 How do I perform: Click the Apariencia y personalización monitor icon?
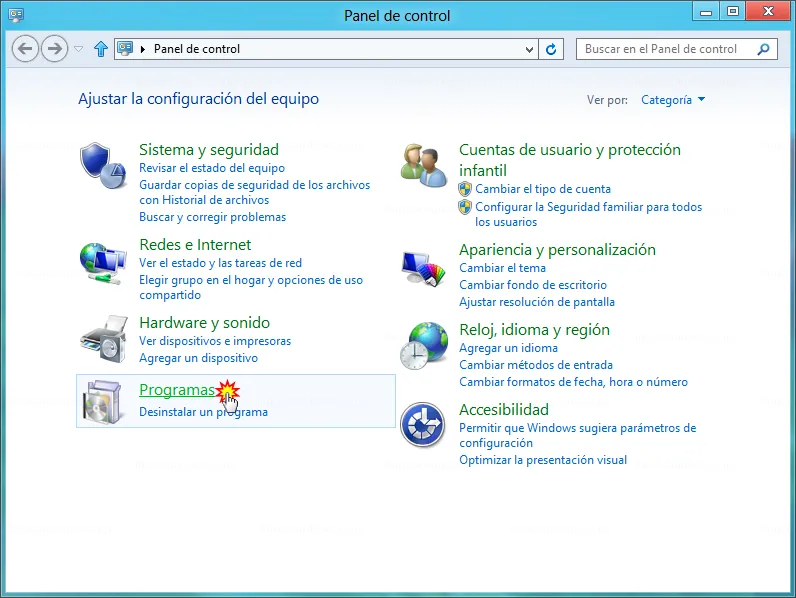tap(423, 269)
